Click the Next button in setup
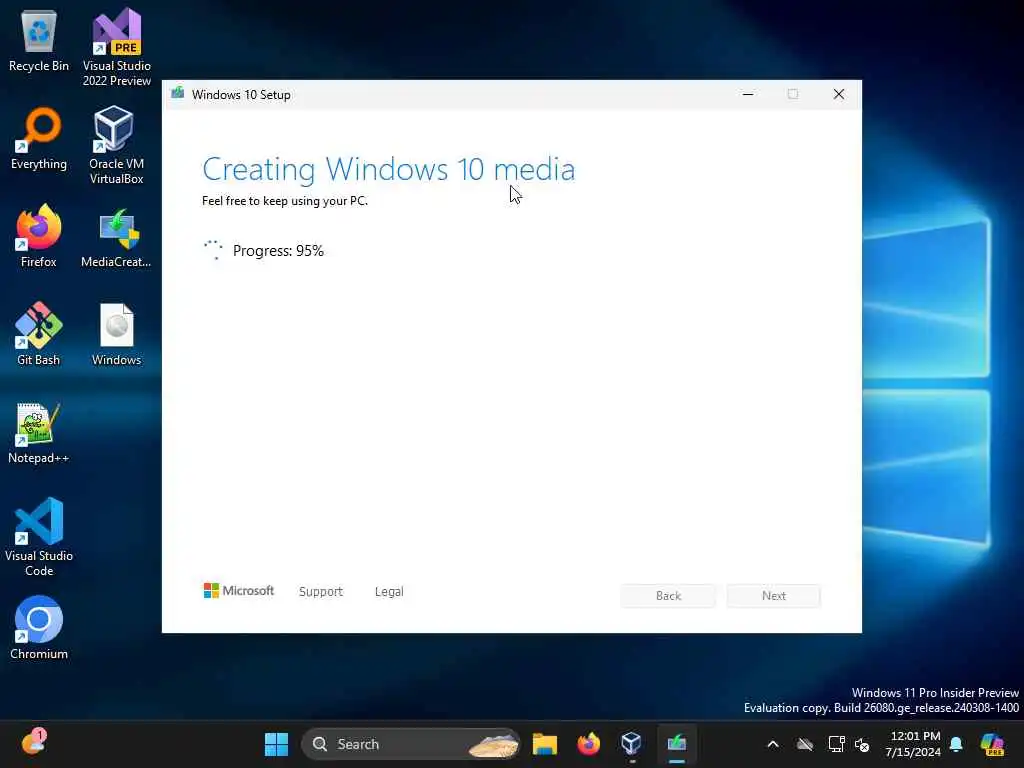The image size is (1024, 768). tap(774, 596)
